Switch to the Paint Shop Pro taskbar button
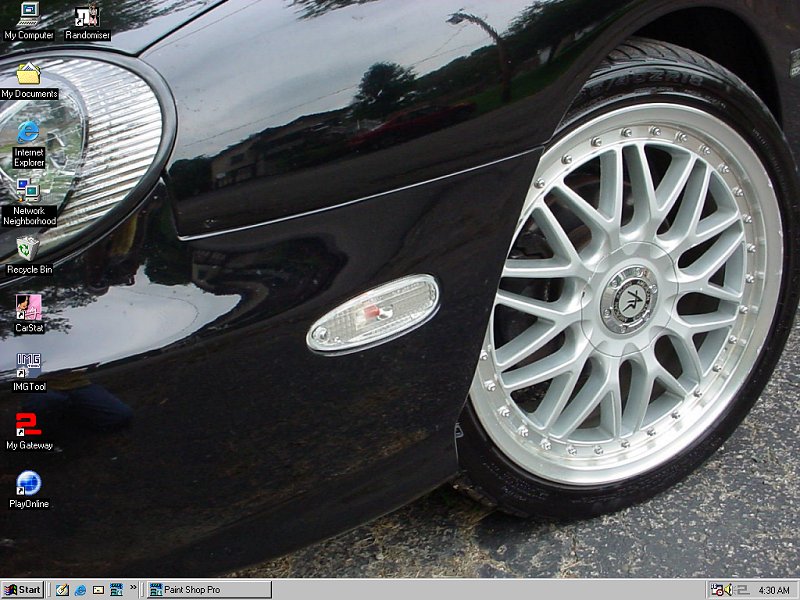The width and height of the screenshot is (800, 600). [x=209, y=590]
